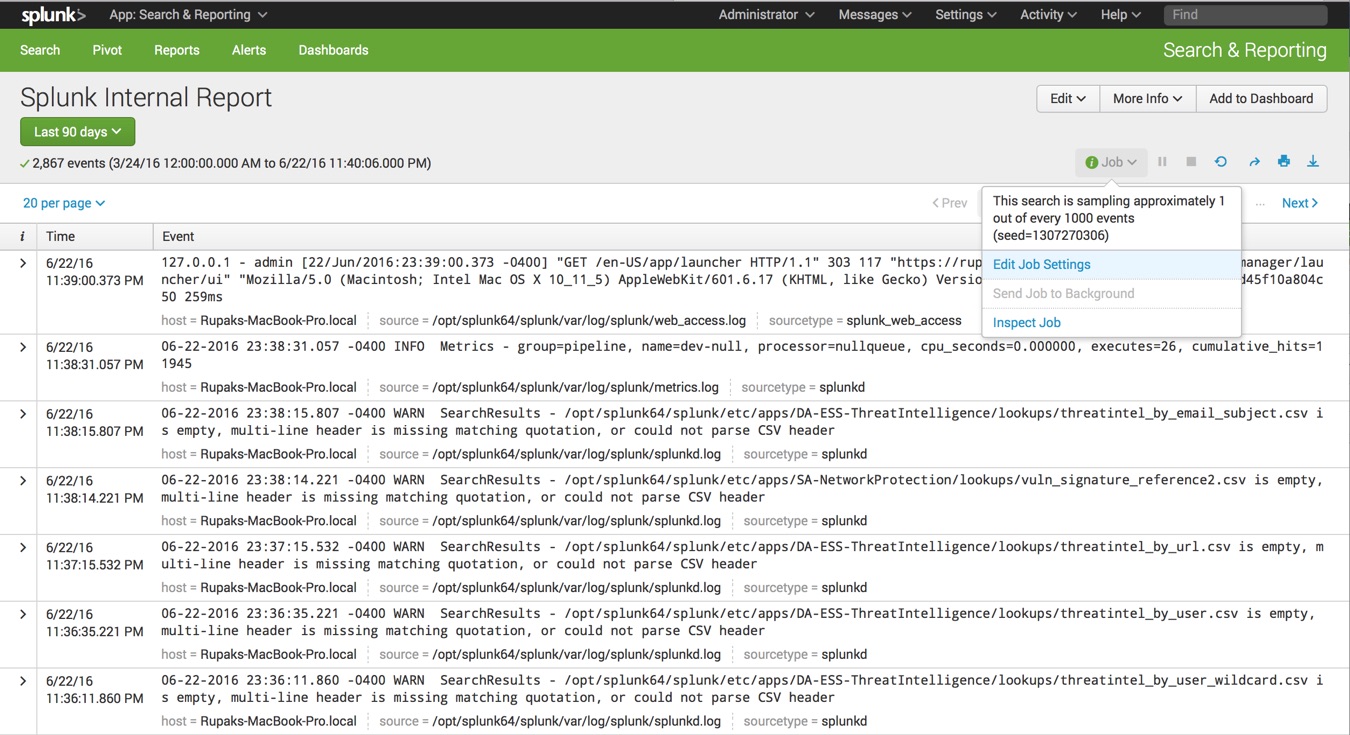Click the splunk_web_access sourcetype value
The image size is (1350, 735).
coord(904,321)
